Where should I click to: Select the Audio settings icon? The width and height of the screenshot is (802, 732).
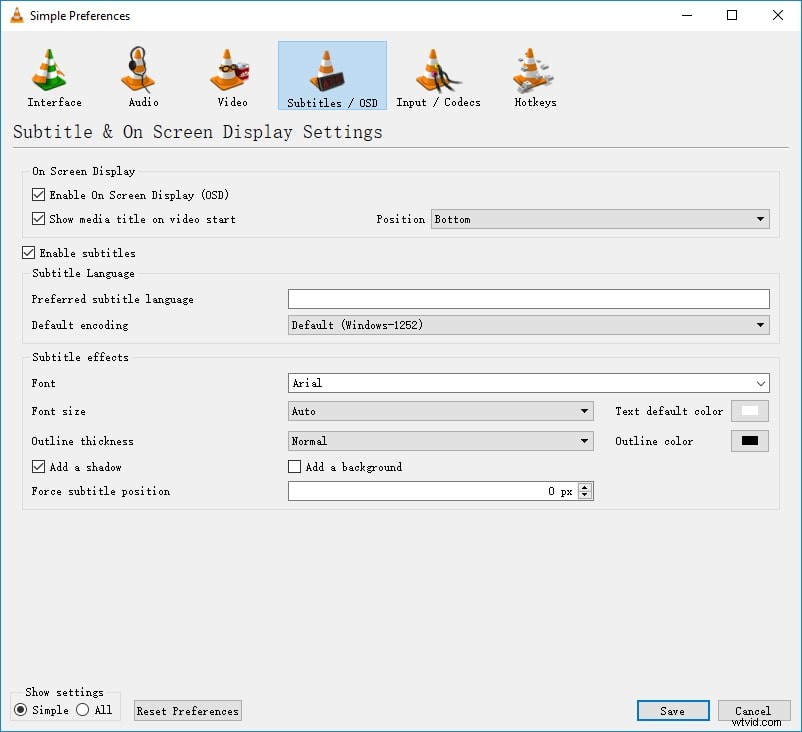click(x=140, y=75)
